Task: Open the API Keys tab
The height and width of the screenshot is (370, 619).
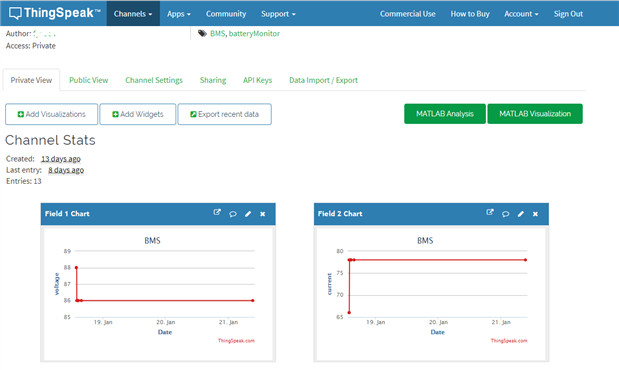Action: tap(257, 80)
